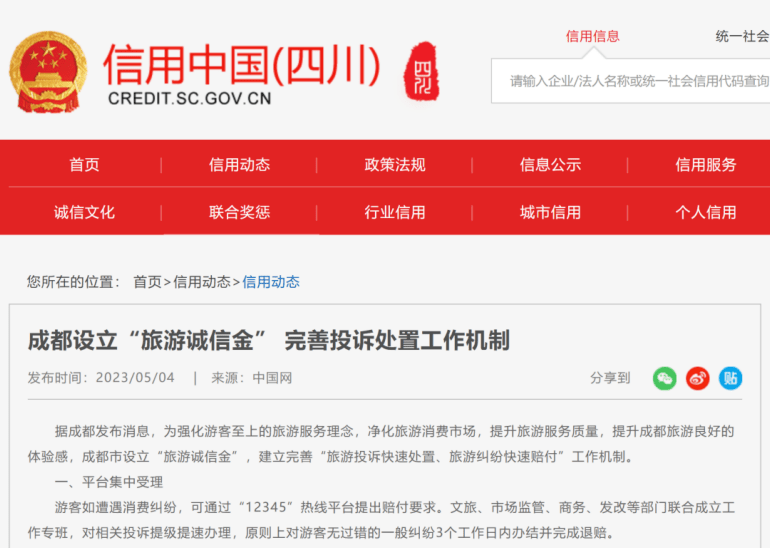Share article via blue Tieba icon
The width and height of the screenshot is (770, 548).
point(731,378)
